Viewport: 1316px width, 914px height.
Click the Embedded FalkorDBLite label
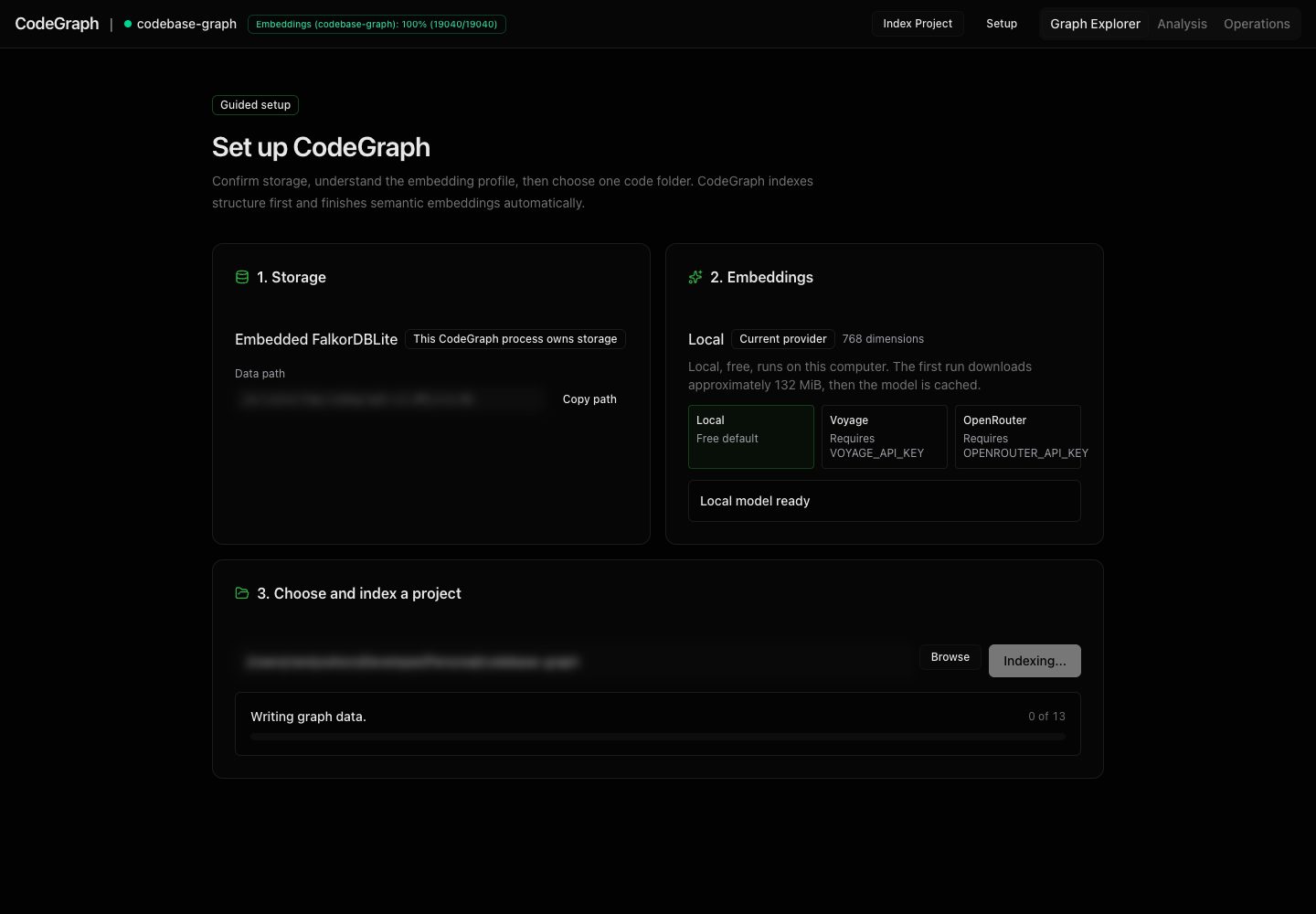click(x=316, y=339)
